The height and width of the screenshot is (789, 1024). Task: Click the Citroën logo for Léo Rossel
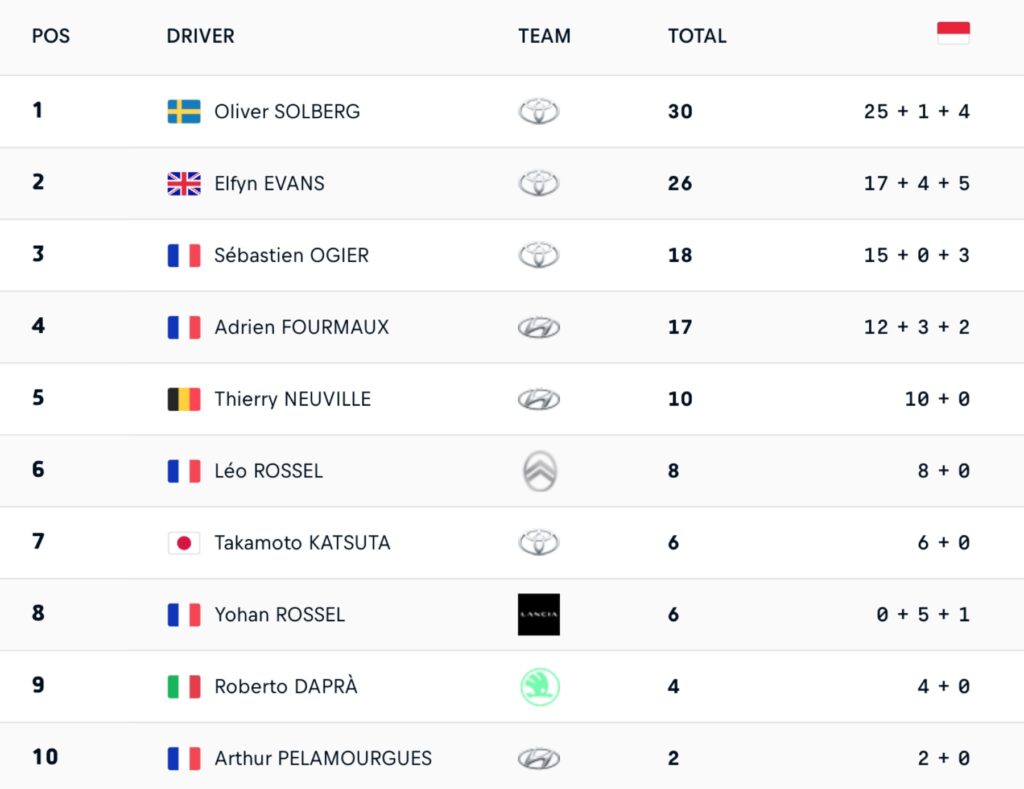(x=539, y=471)
